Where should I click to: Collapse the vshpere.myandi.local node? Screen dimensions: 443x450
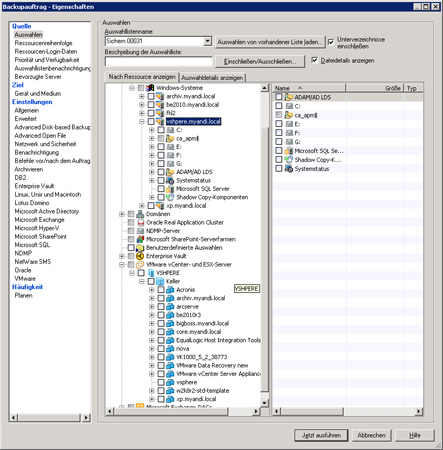point(142,122)
